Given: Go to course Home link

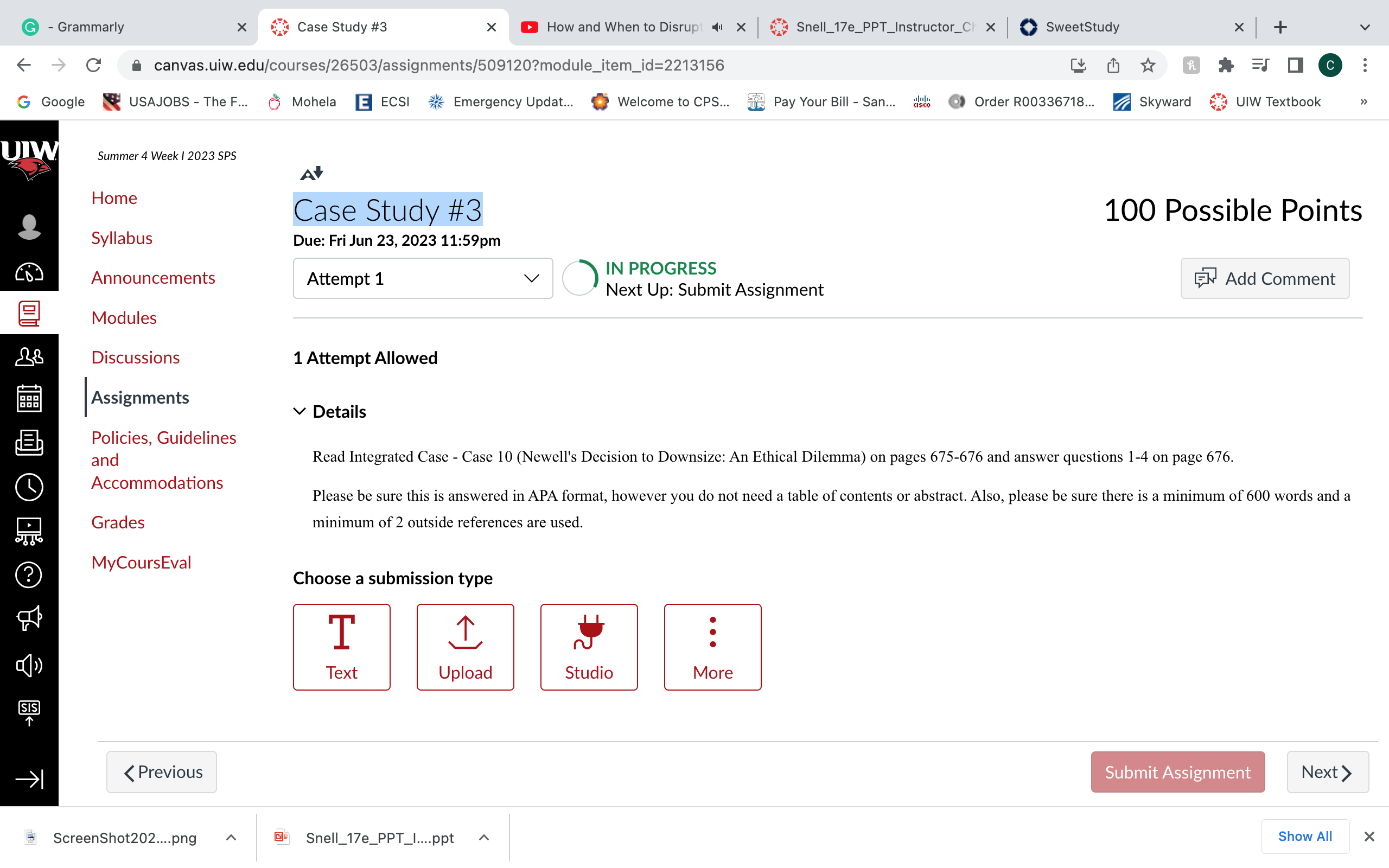Looking at the screenshot, I should [114, 198].
